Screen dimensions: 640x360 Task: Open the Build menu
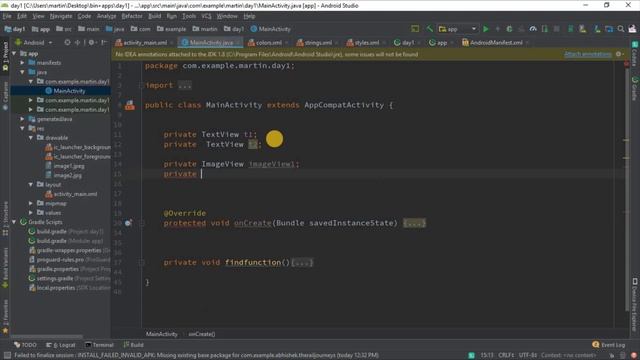(154, 16)
